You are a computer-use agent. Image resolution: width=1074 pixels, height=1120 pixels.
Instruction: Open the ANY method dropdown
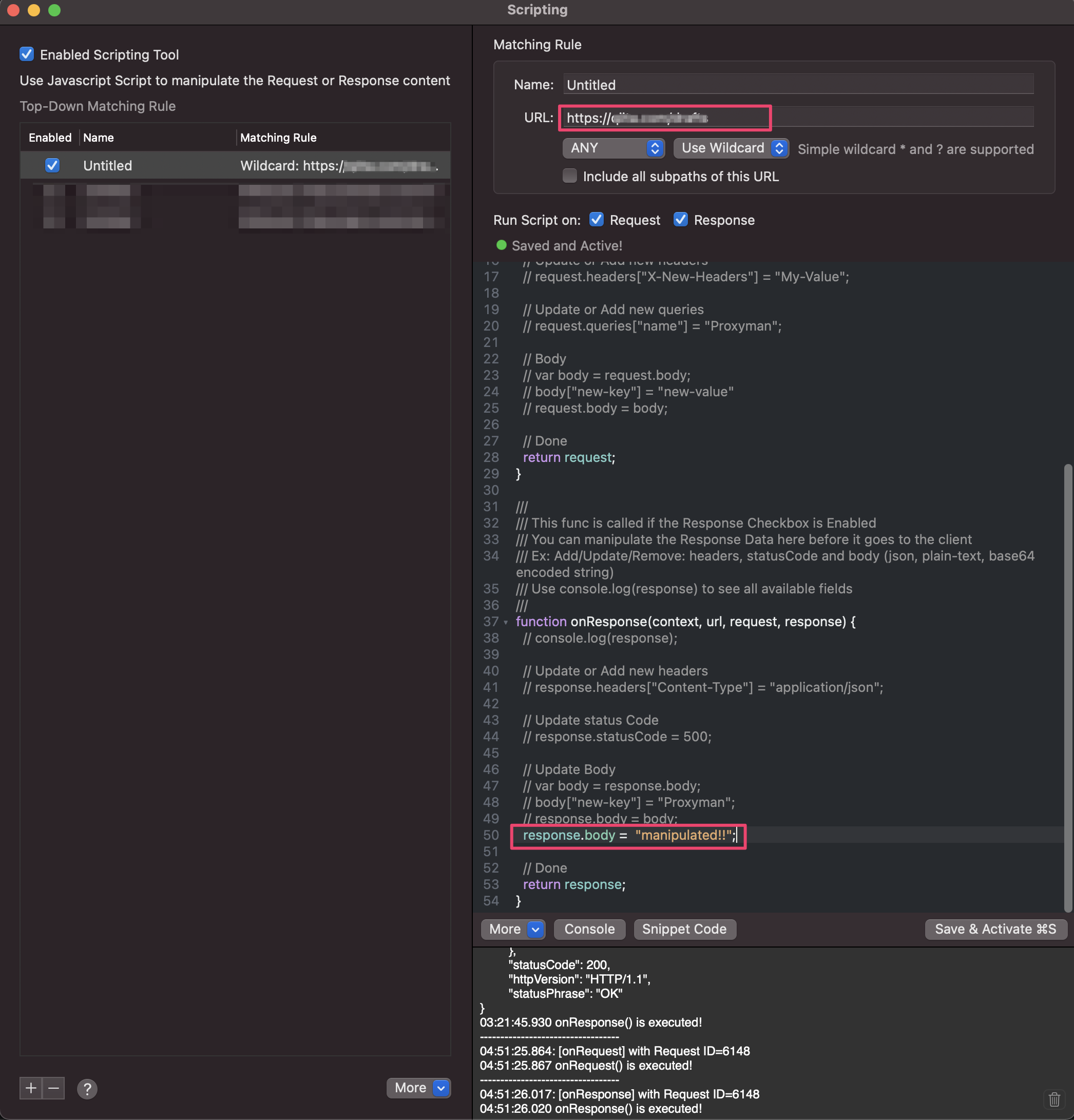coord(613,148)
